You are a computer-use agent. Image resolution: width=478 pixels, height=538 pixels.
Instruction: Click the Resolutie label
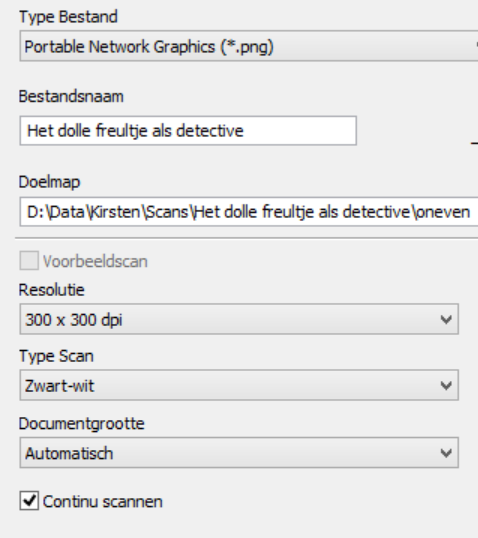pos(51,290)
